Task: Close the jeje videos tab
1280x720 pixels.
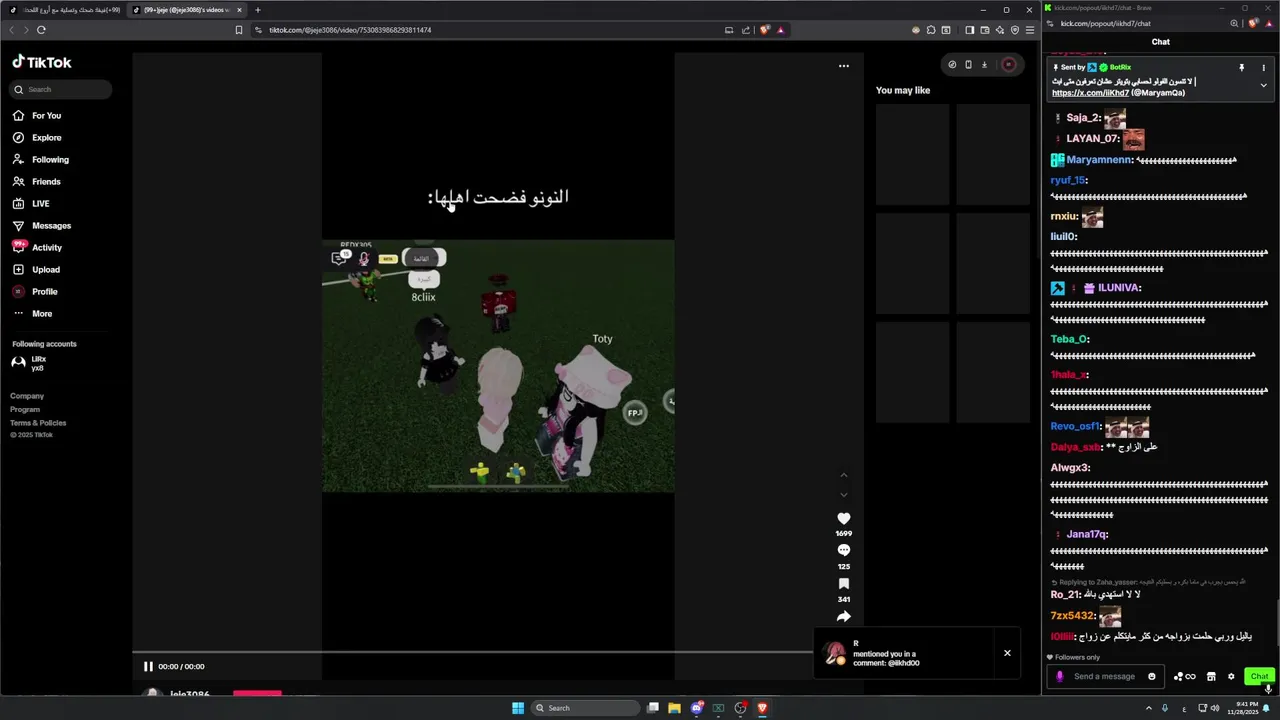Action: 239,10
